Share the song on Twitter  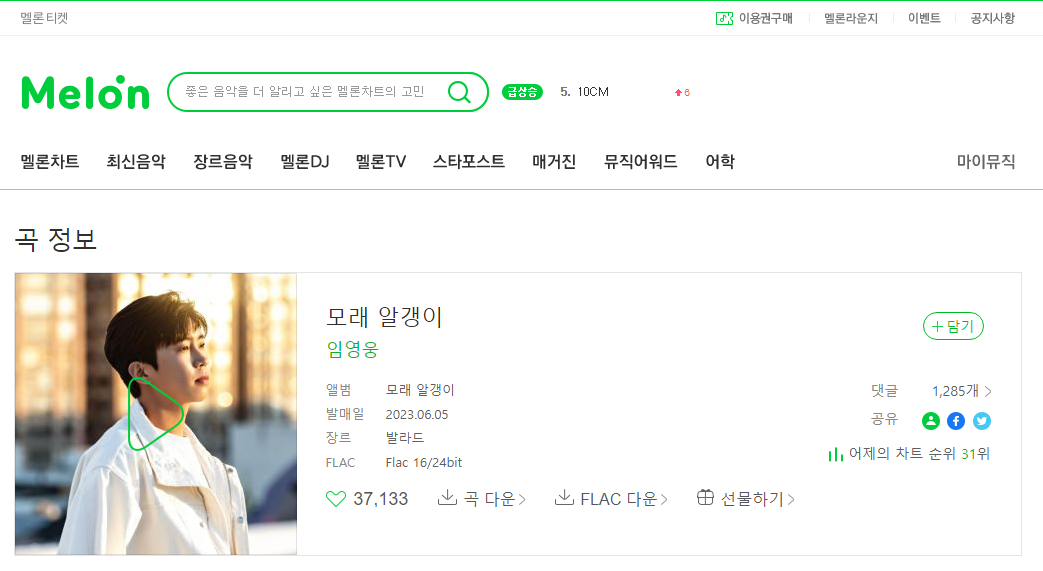point(982,421)
